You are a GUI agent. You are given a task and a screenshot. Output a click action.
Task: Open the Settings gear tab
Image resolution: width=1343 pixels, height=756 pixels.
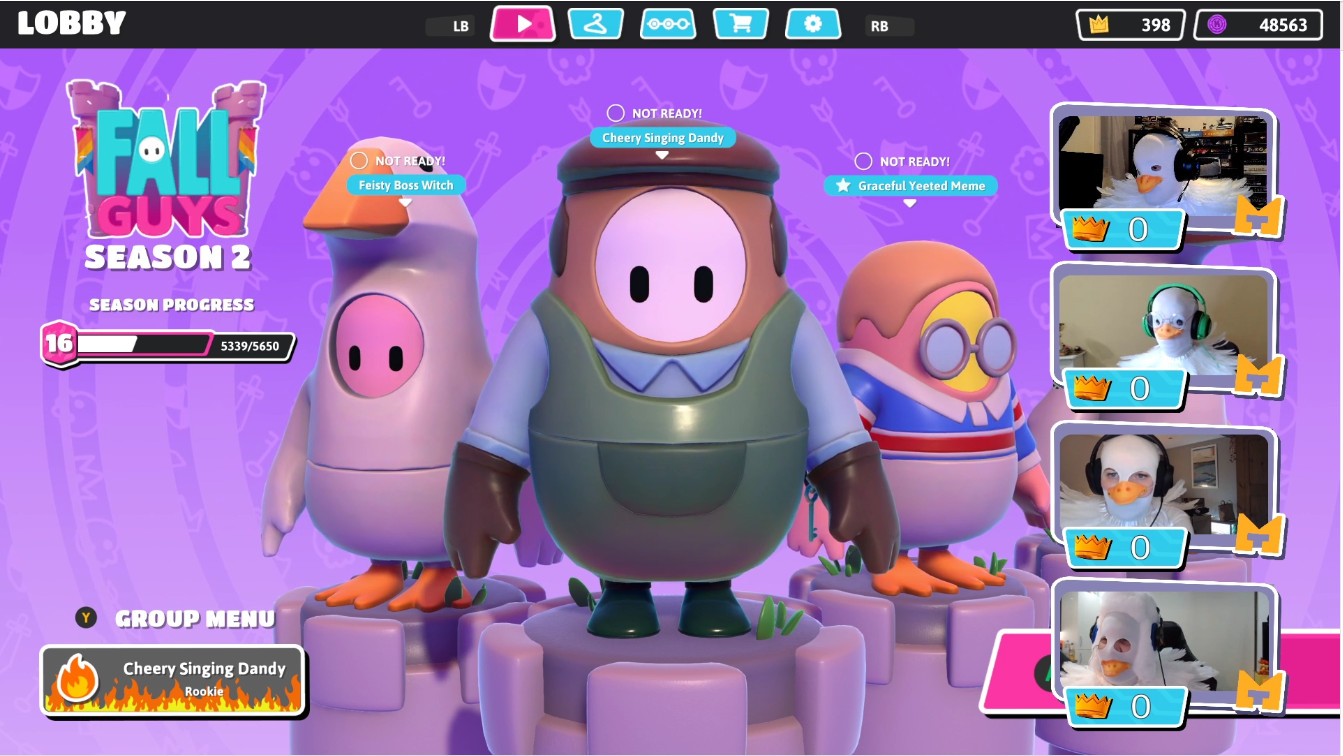pos(813,24)
